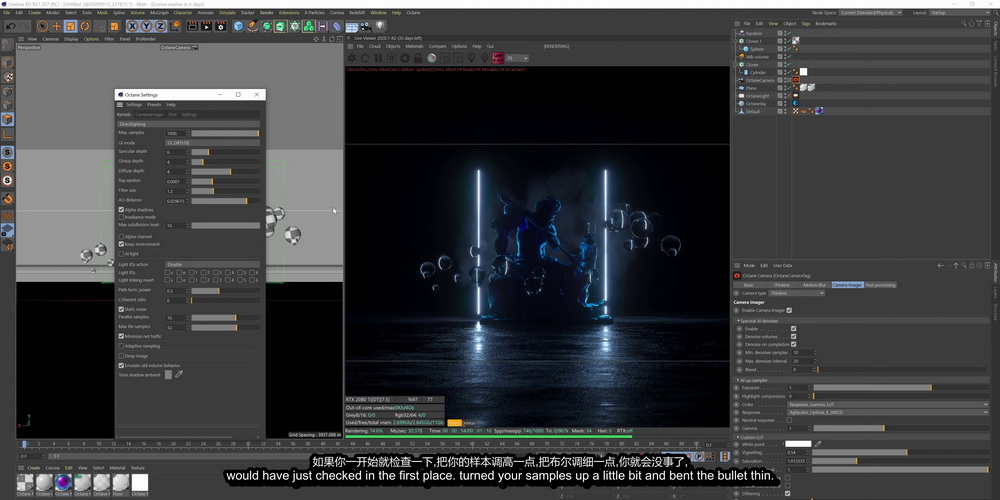The image size is (1000, 500).
Task: Toggle lock resolution padlock in Live Viewer
Action: (418, 58)
